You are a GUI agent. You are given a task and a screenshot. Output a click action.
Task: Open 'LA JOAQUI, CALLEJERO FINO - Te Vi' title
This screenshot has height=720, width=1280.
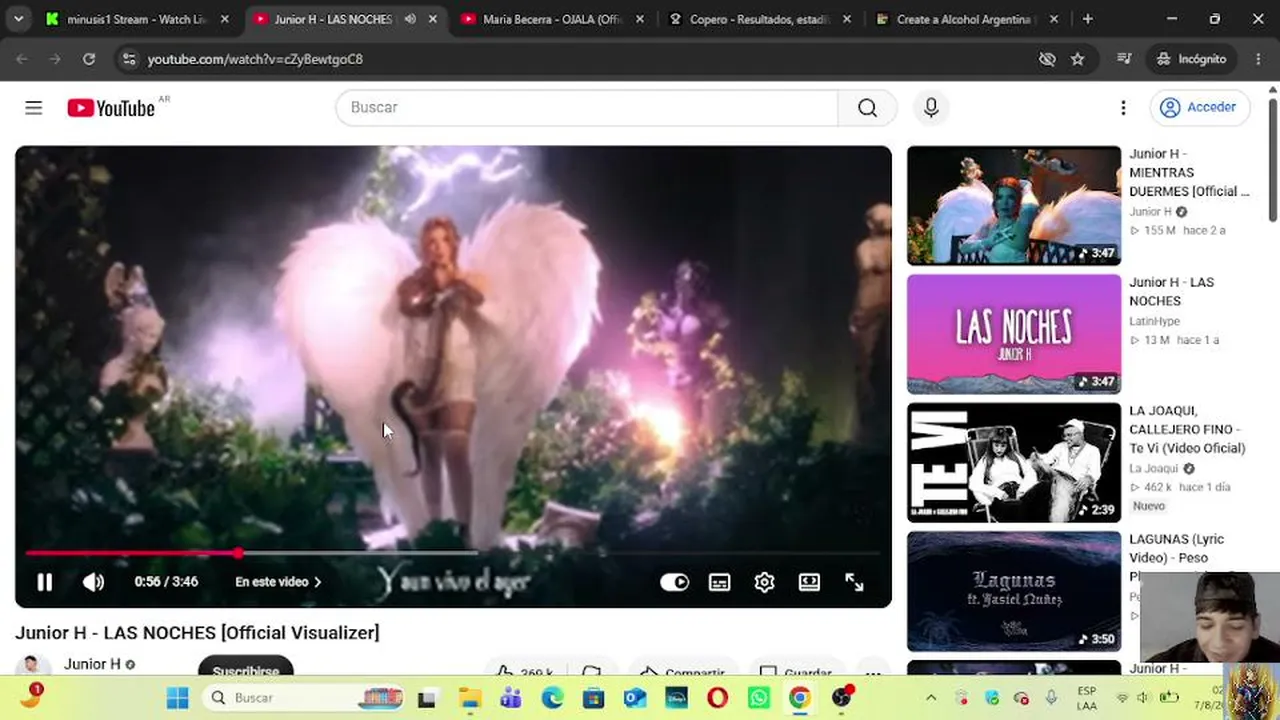point(1187,429)
